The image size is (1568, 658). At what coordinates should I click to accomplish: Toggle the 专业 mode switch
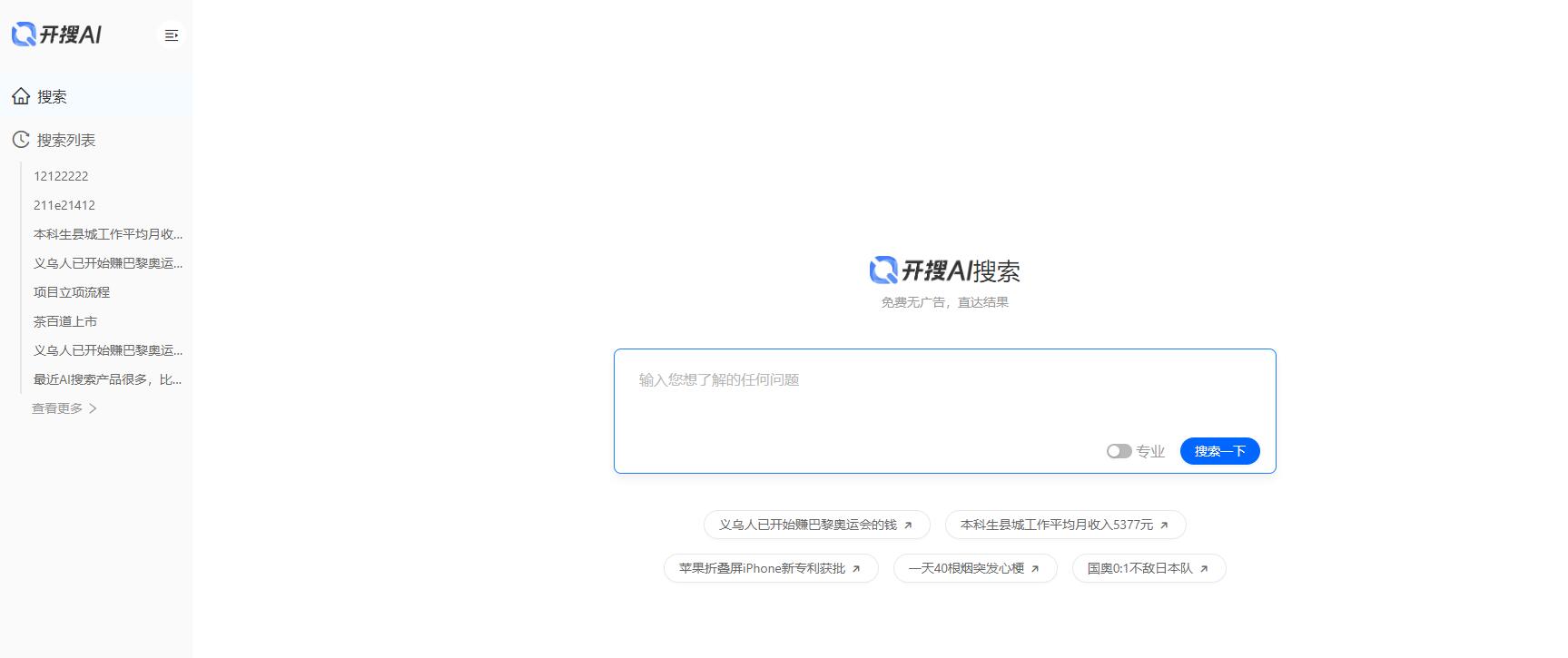tap(1119, 451)
